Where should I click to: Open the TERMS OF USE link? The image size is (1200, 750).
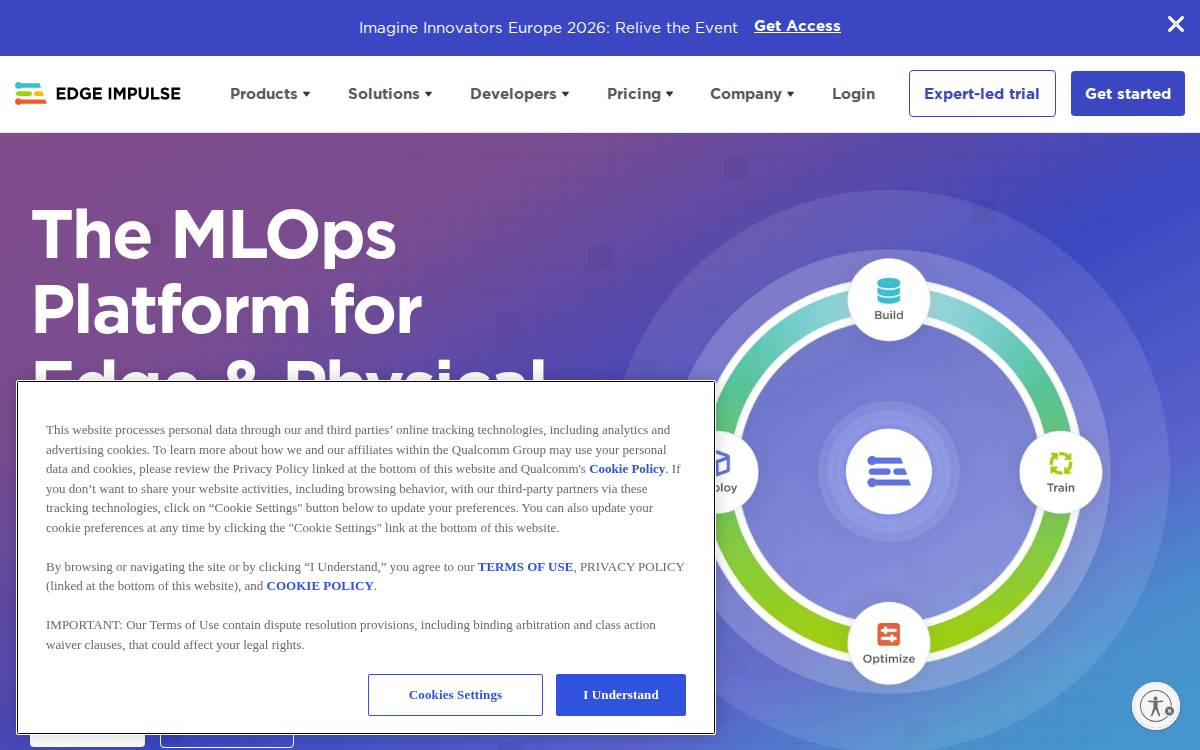pos(525,567)
